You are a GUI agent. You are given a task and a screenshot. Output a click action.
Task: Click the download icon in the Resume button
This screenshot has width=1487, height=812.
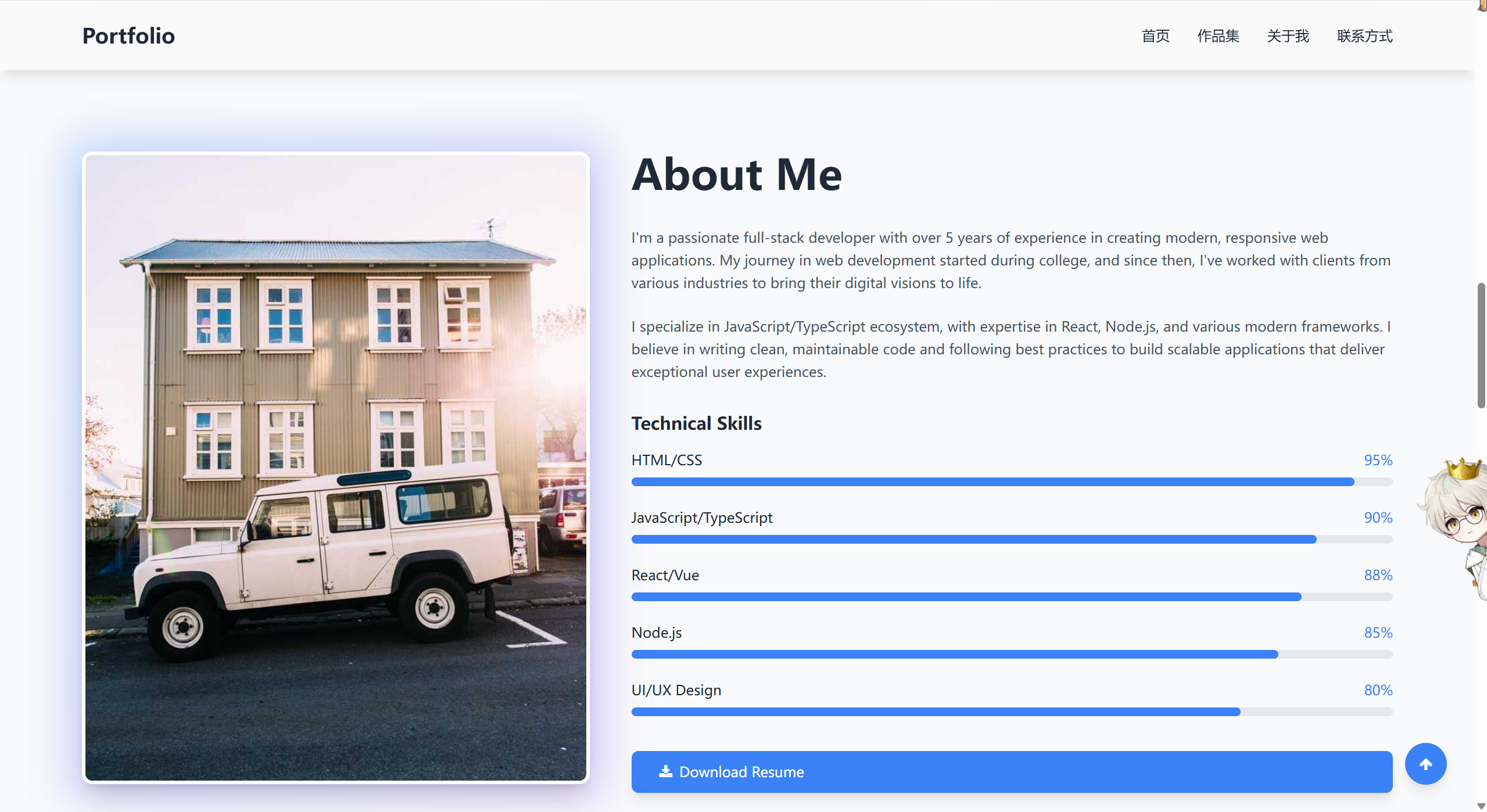(665, 771)
